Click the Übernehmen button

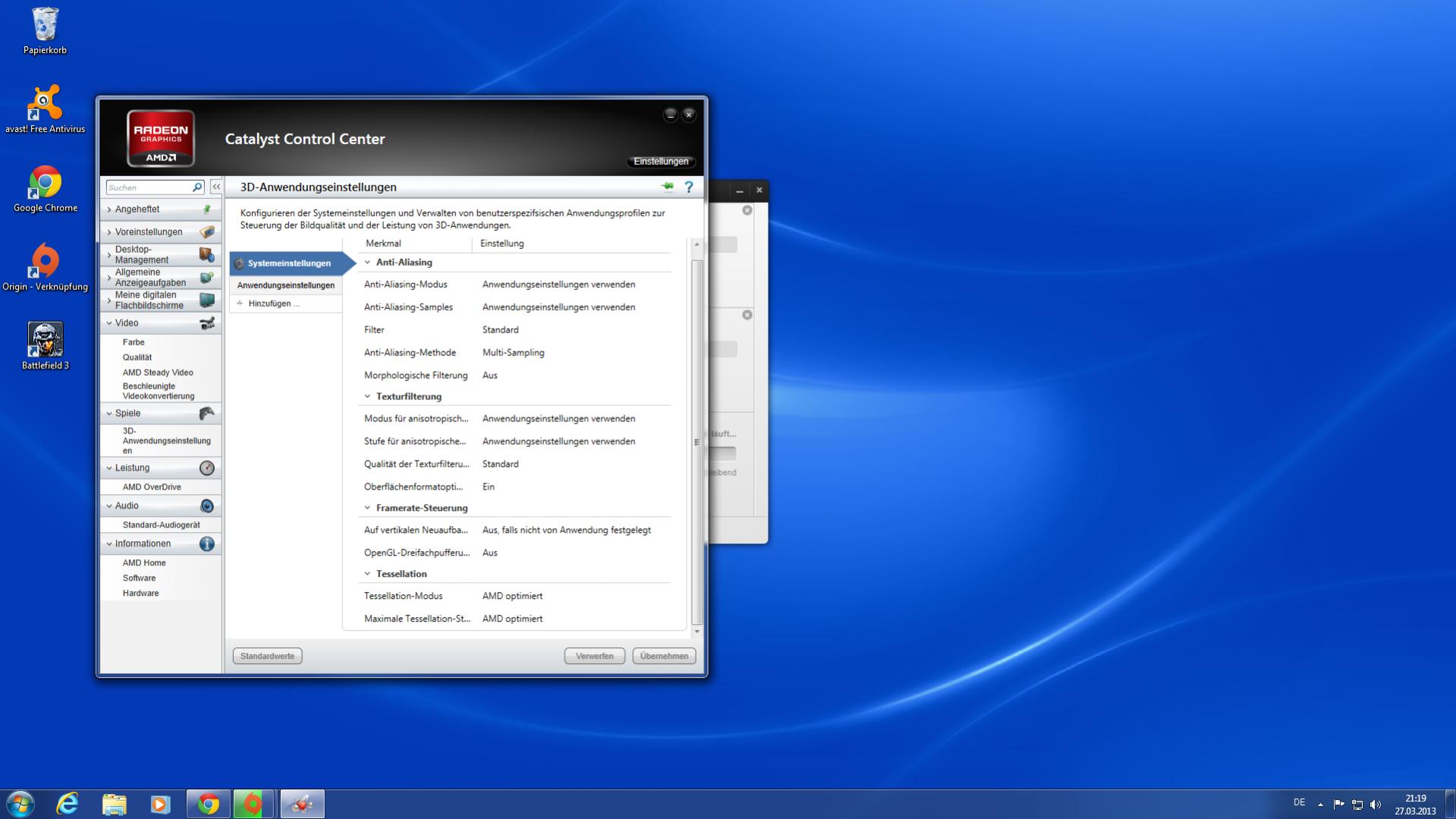(664, 656)
